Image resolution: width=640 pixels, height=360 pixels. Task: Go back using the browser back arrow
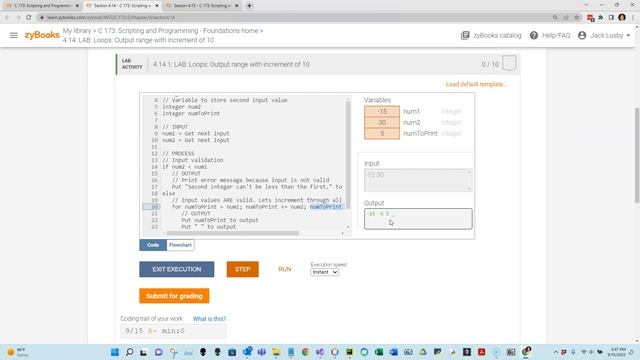pos(7,18)
